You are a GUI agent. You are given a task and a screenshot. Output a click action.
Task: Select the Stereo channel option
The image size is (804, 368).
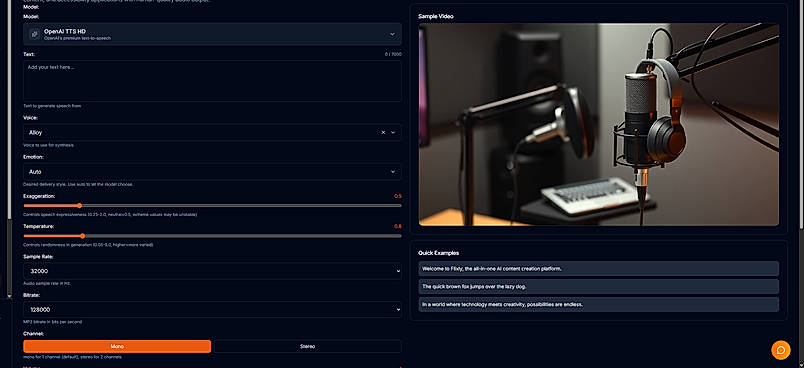tap(307, 346)
